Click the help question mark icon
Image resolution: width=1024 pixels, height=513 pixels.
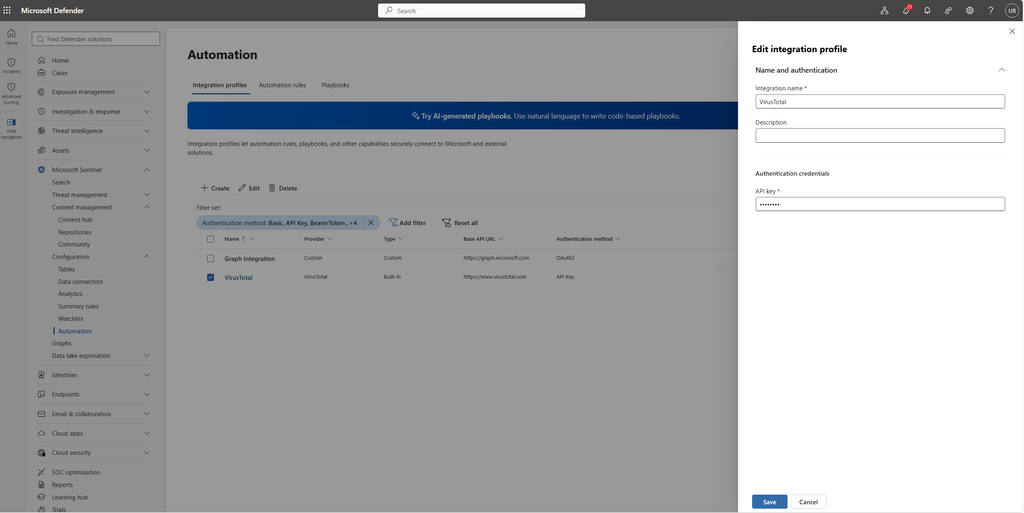(990, 10)
